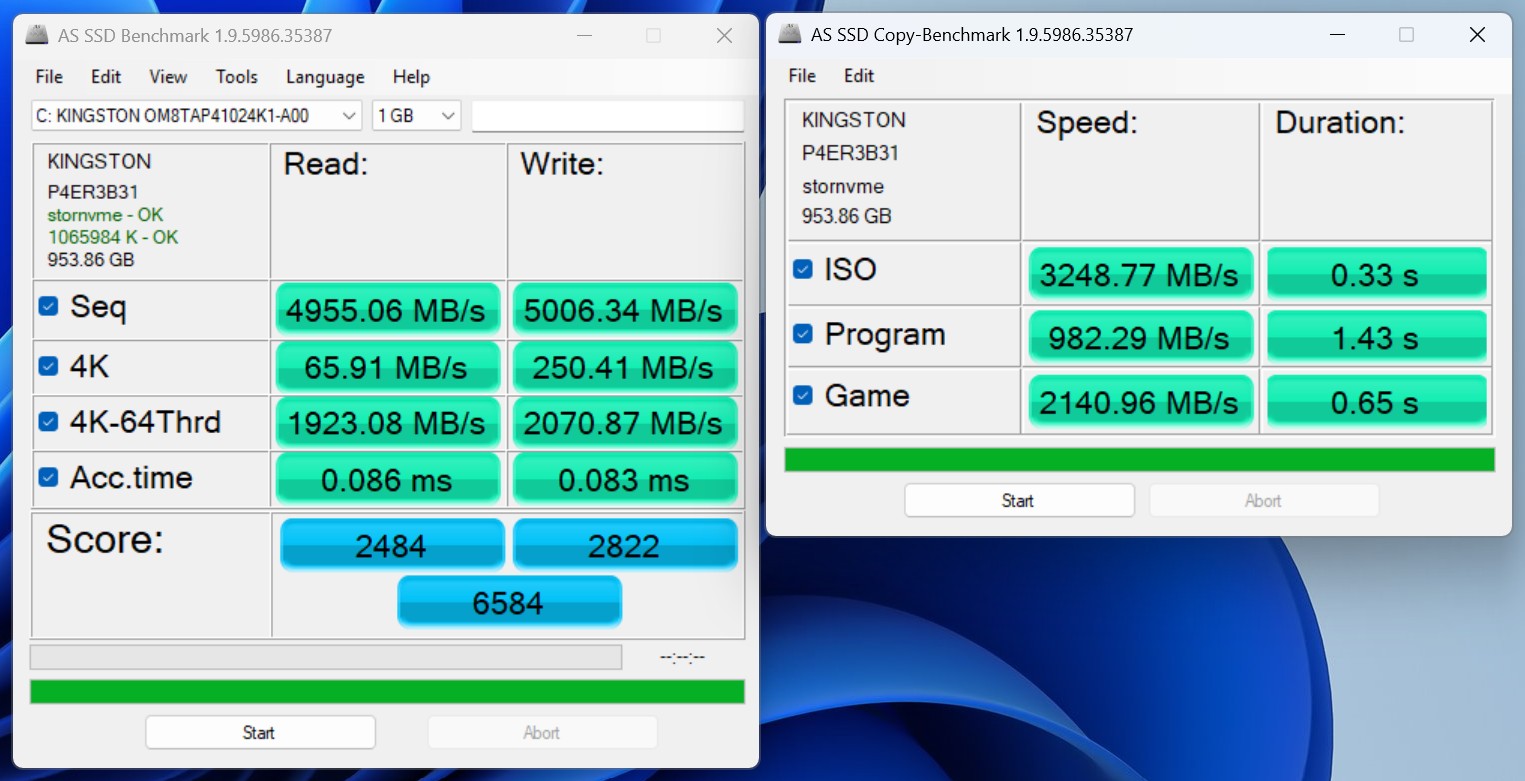Click the 4K-64Thrd read result 1923.08 MB/s
The image size is (1525, 781).
point(387,423)
